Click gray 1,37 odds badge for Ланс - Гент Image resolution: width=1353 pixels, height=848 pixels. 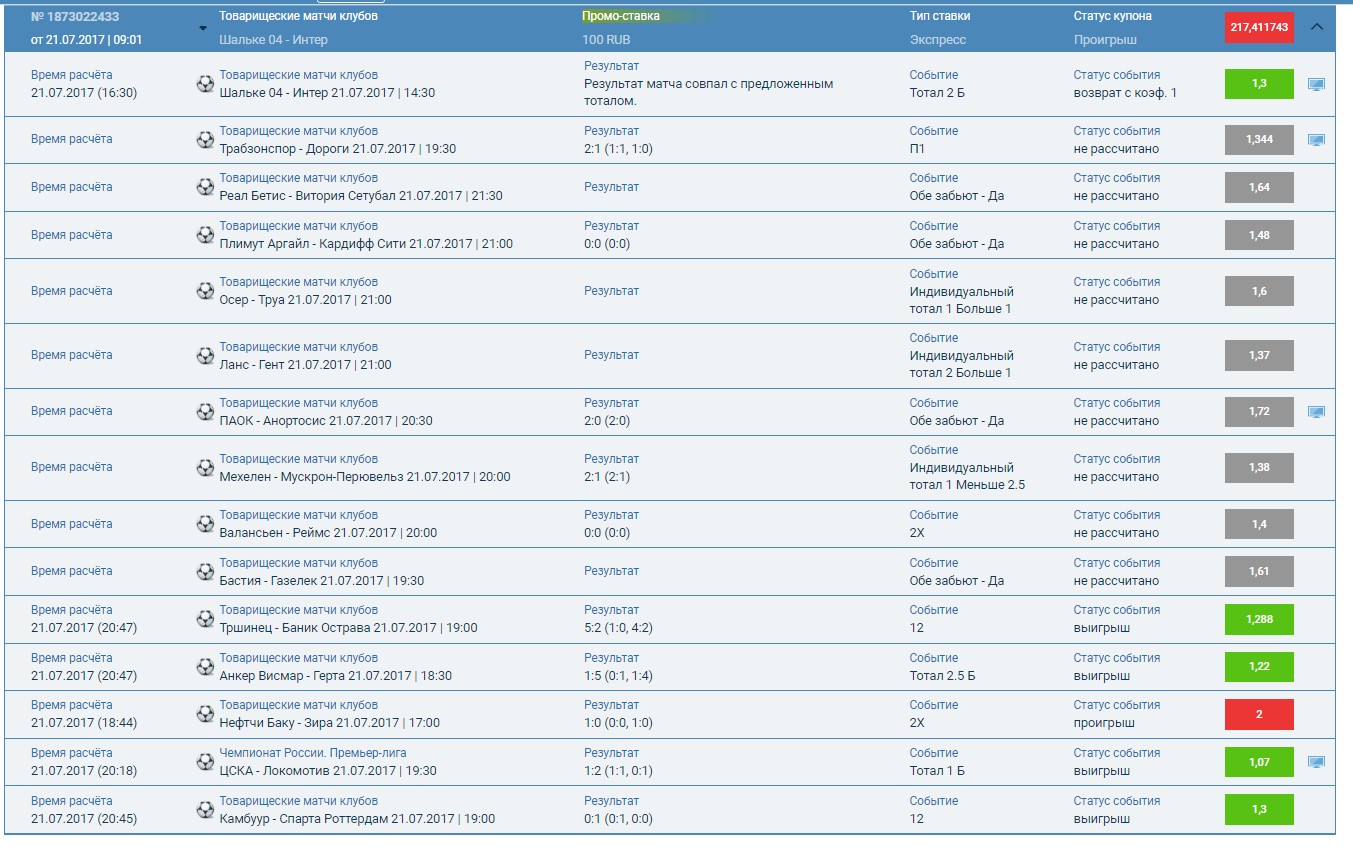click(x=1259, y=355)
